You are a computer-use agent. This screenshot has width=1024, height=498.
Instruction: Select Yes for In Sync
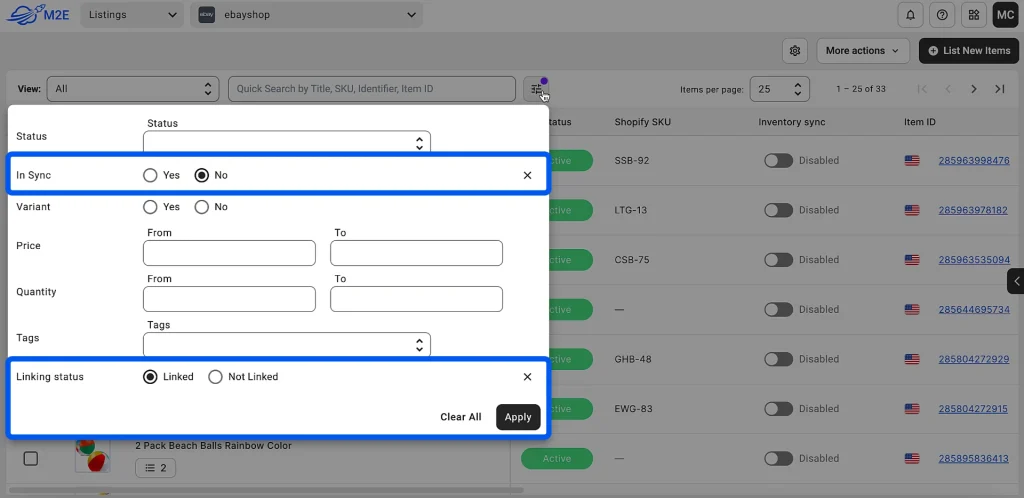pyautogui.click(x=151, y=175)
